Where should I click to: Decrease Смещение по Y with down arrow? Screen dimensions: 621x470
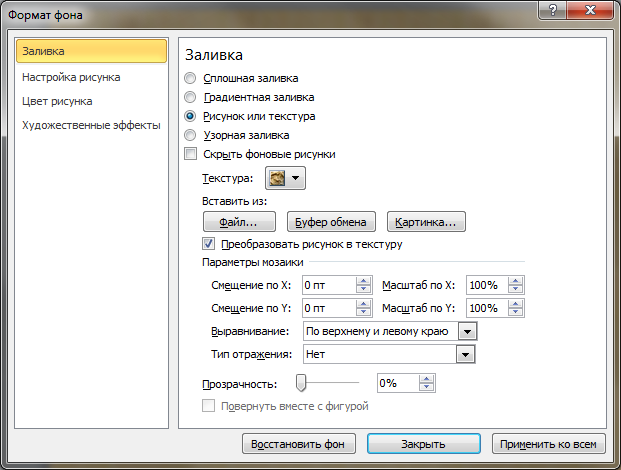point(364,312)
